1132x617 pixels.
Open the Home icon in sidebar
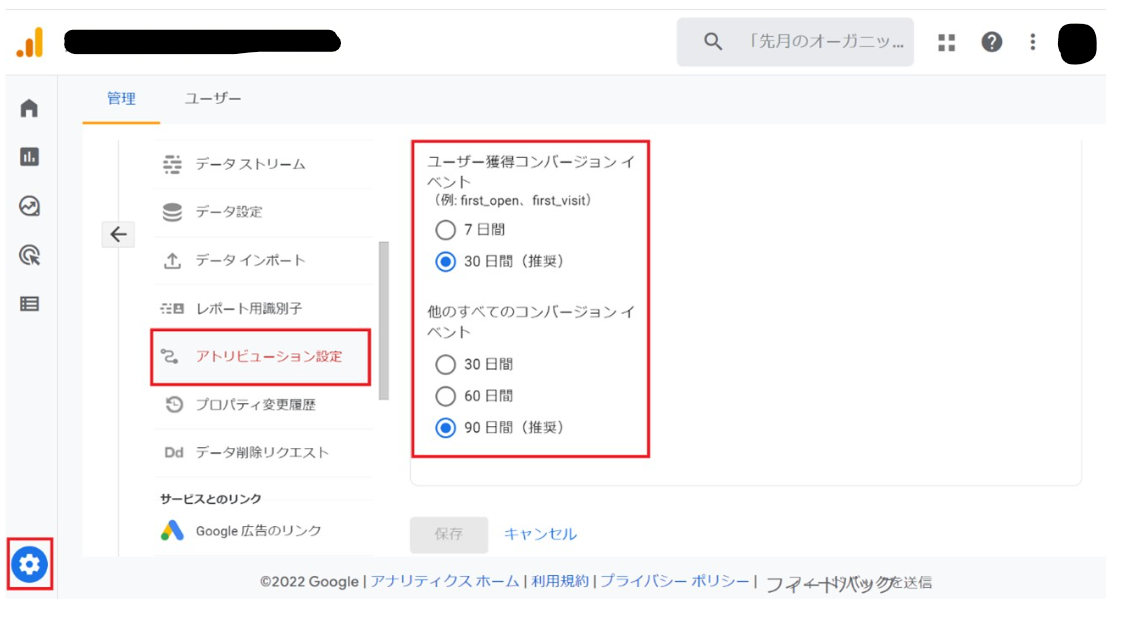coord(30,108)
